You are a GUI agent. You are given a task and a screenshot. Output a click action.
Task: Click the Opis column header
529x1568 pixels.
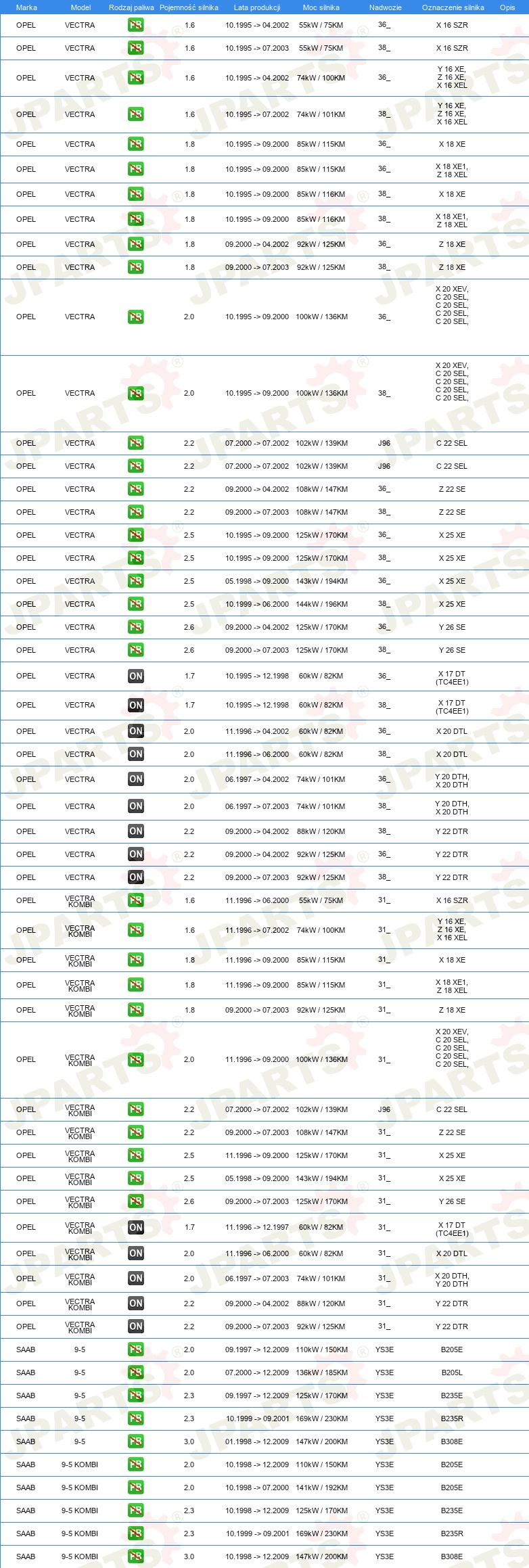tap(507, 7)
